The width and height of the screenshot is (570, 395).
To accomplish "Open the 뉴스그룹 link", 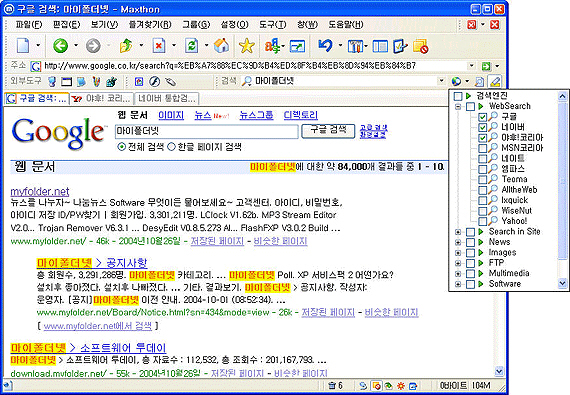I will pyautogui.click(x=256, y=116).
